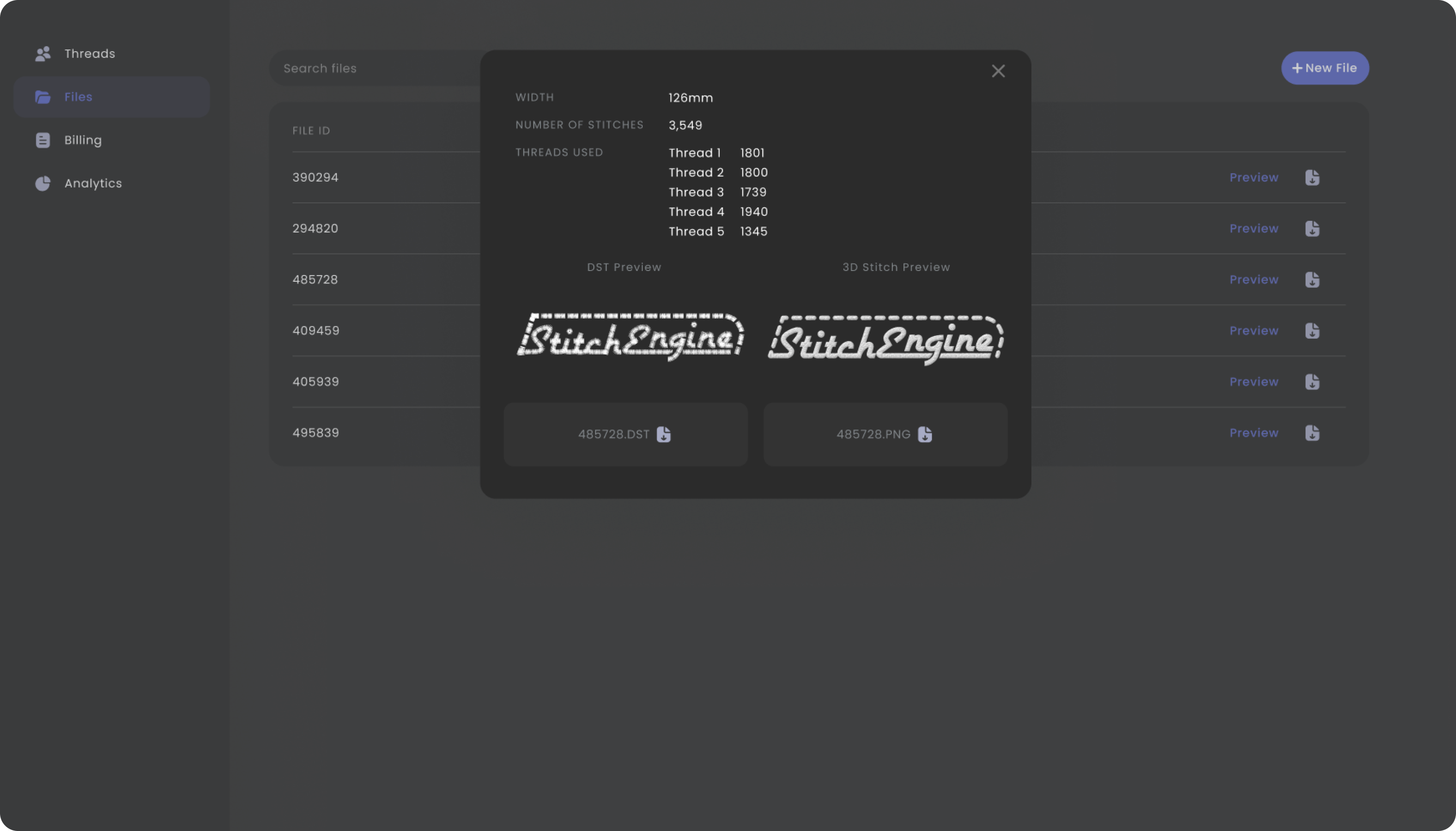Click the Analytics pie chart icon

click(43, 184)
